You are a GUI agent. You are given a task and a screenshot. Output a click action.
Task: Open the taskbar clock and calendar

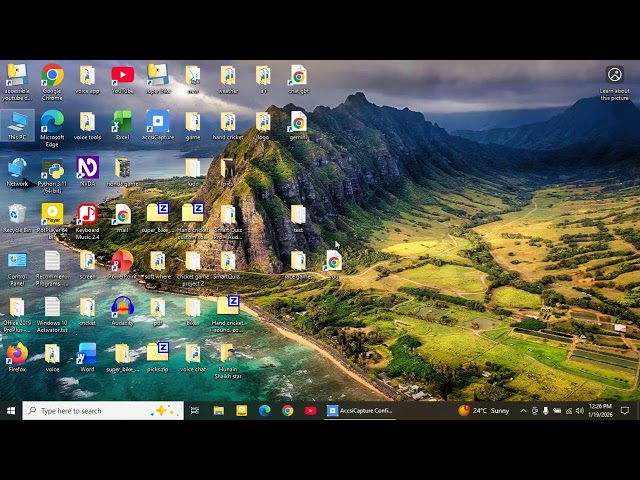(600, 411)
